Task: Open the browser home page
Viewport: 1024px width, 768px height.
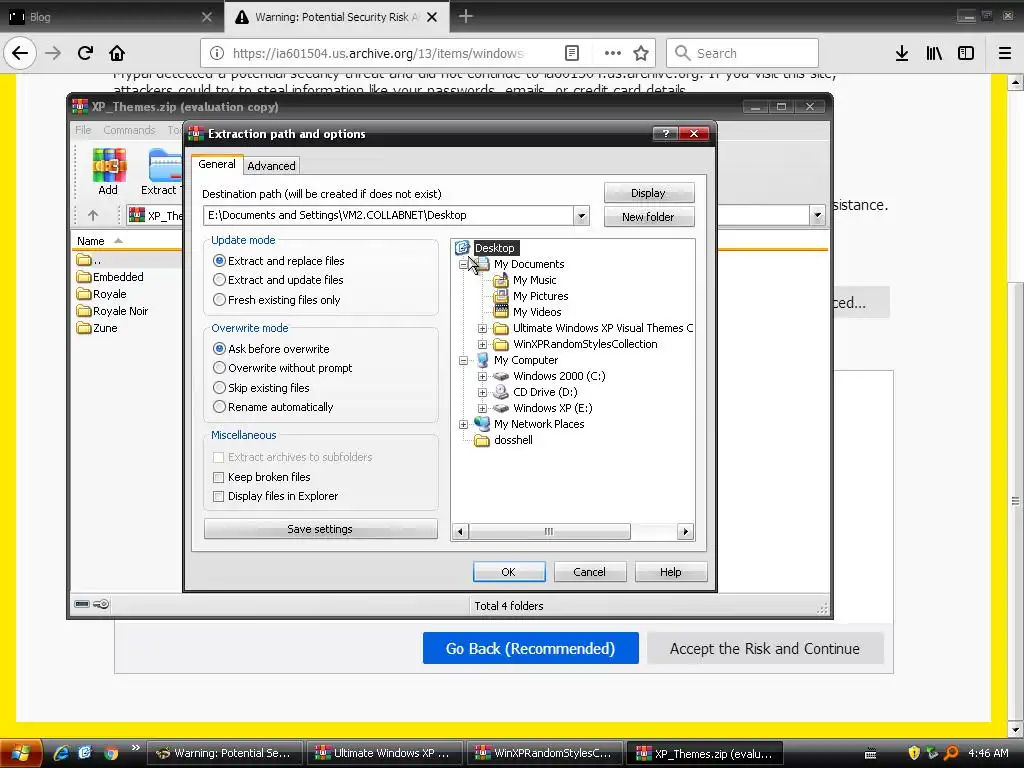Action: tap(117, 53)
